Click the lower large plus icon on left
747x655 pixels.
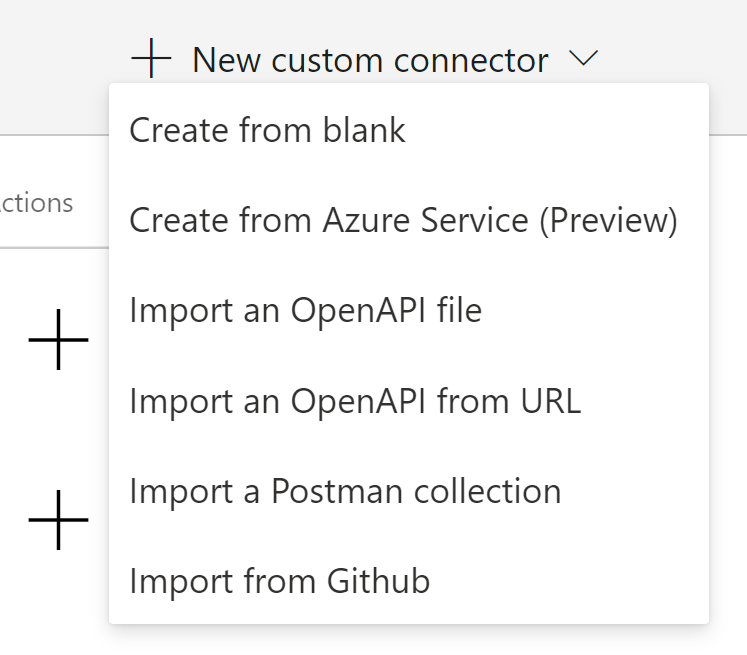click(59, 520)
